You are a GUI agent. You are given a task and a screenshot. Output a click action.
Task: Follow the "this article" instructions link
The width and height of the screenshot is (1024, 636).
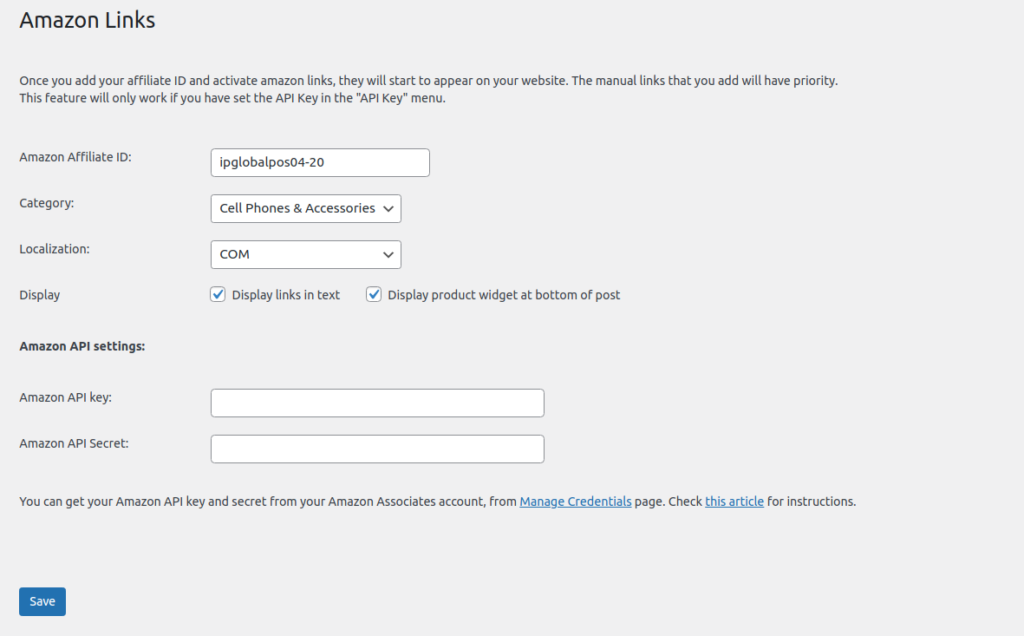coord(734,502)
